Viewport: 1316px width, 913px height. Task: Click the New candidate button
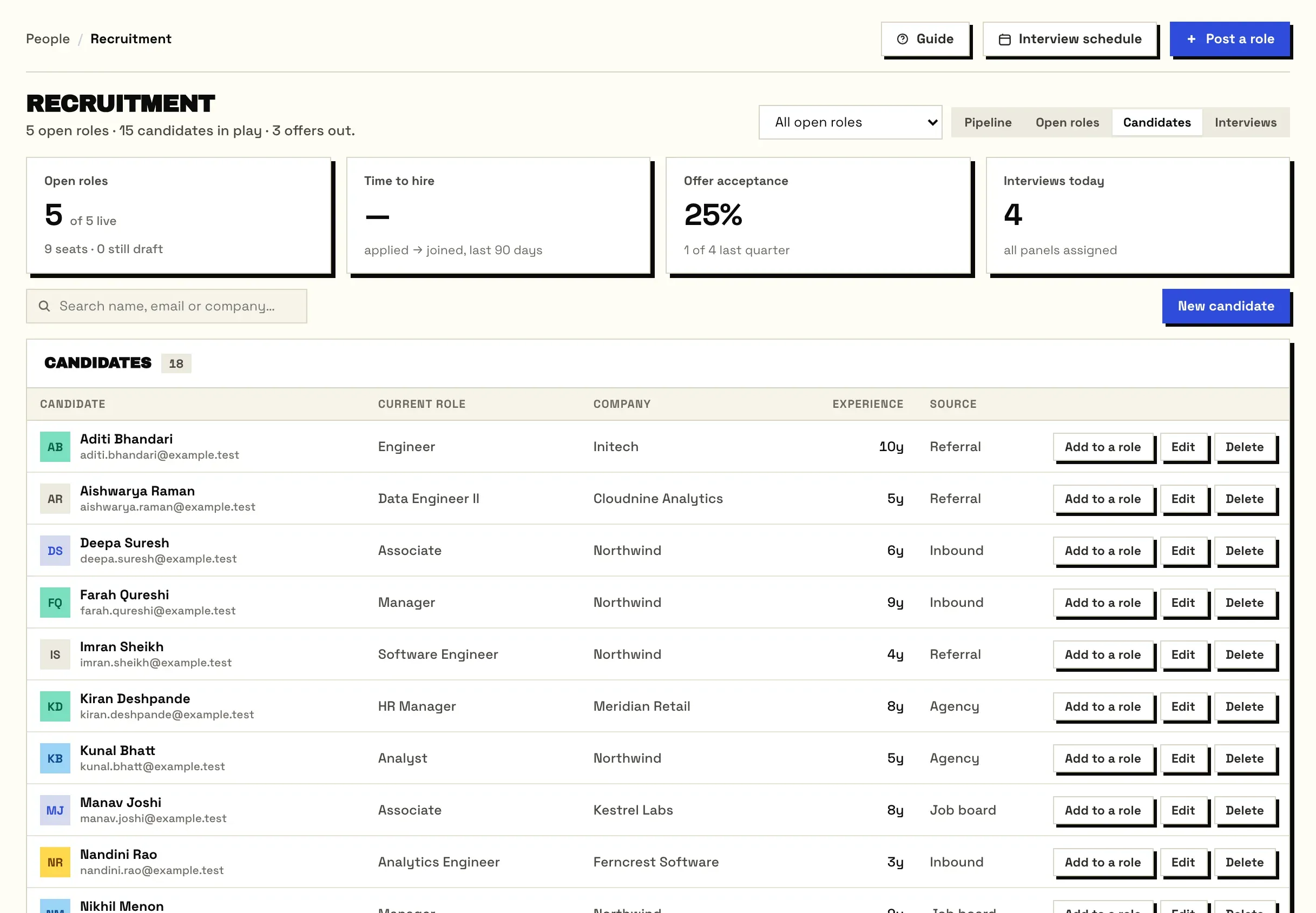(x=1226, y=306)
